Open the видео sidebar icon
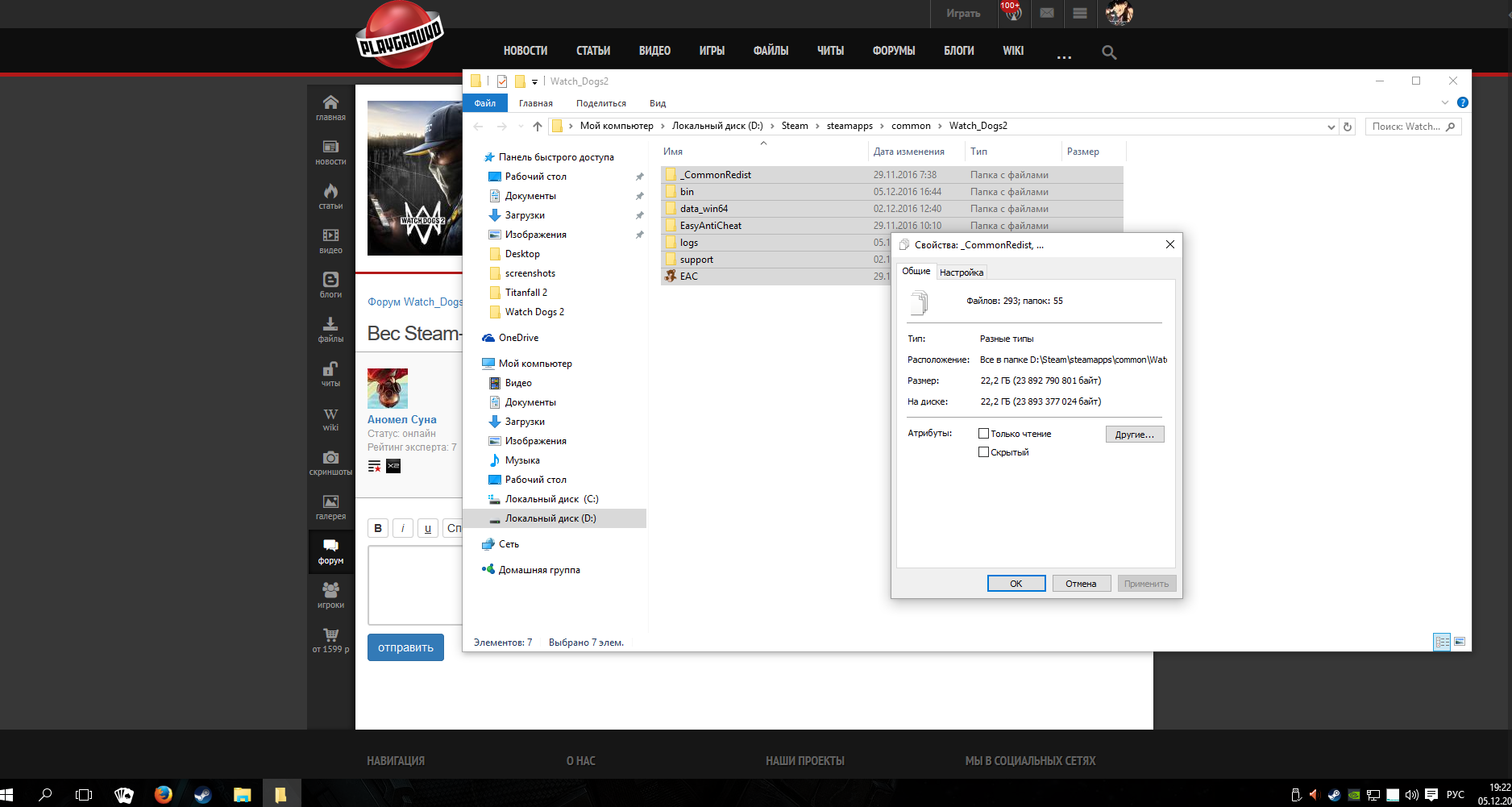 [330, 241]
